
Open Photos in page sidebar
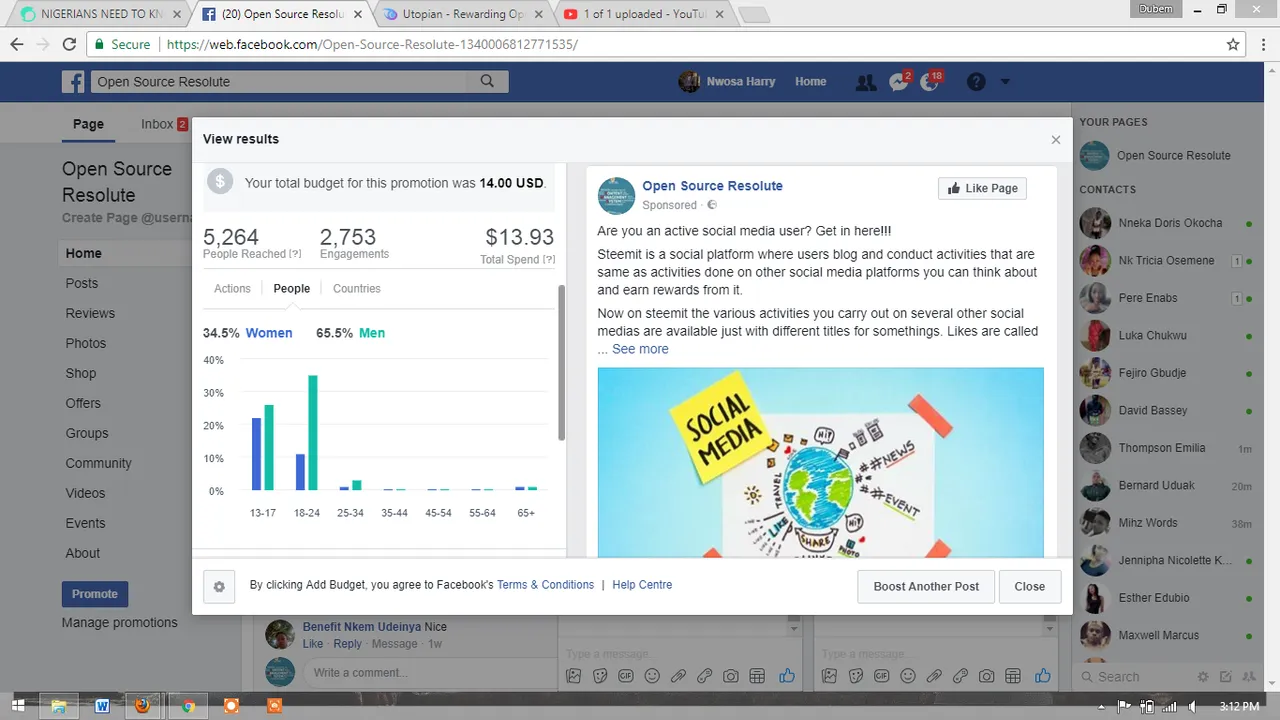(x=86, y=343)
